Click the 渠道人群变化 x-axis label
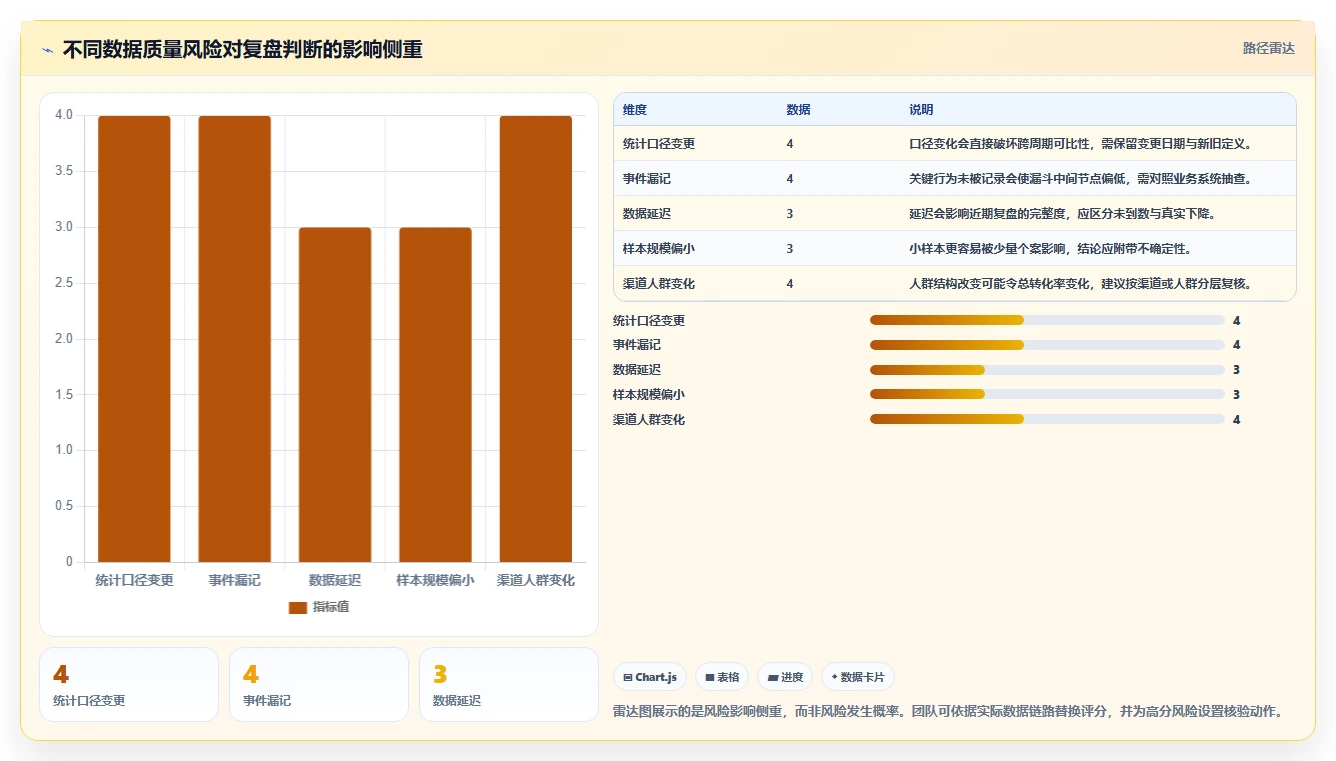Screen dimensions: 1336x761 536,580
